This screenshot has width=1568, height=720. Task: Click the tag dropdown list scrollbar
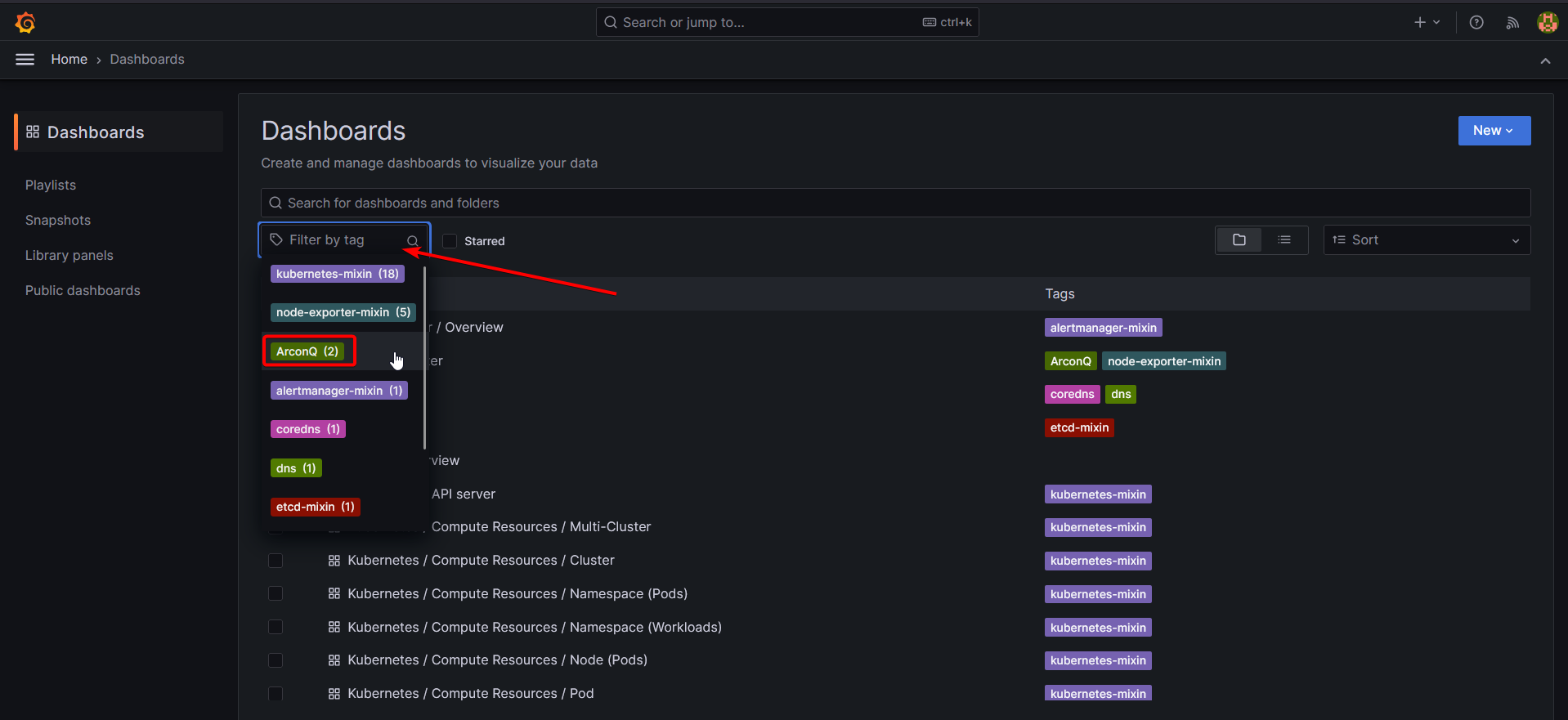click(424, 358)
